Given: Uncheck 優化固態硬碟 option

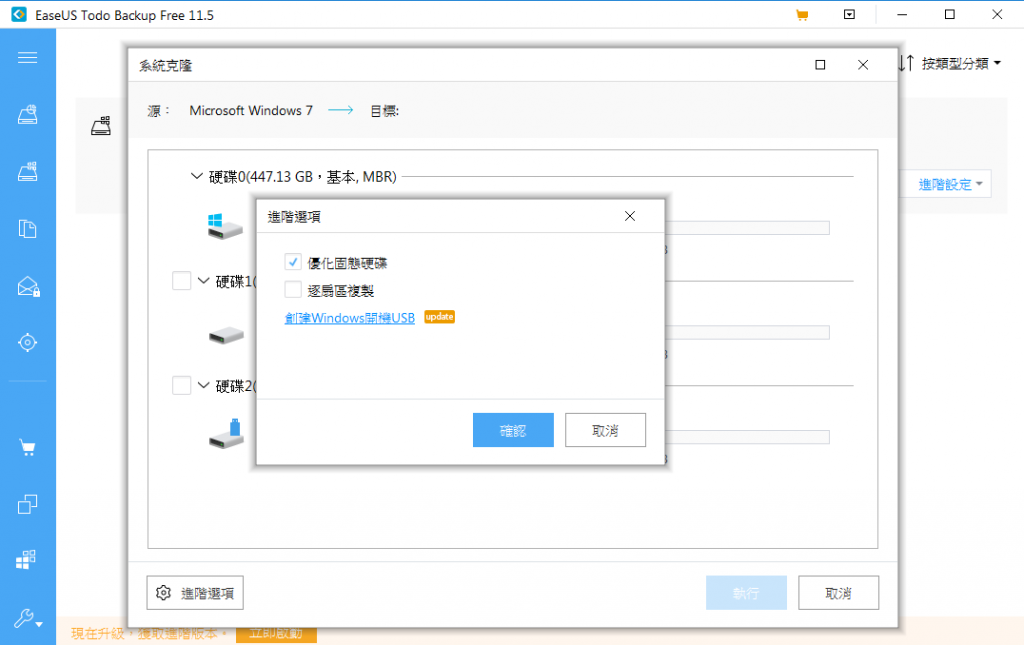Looking at the screenshot, I should (x=293, y=262).
